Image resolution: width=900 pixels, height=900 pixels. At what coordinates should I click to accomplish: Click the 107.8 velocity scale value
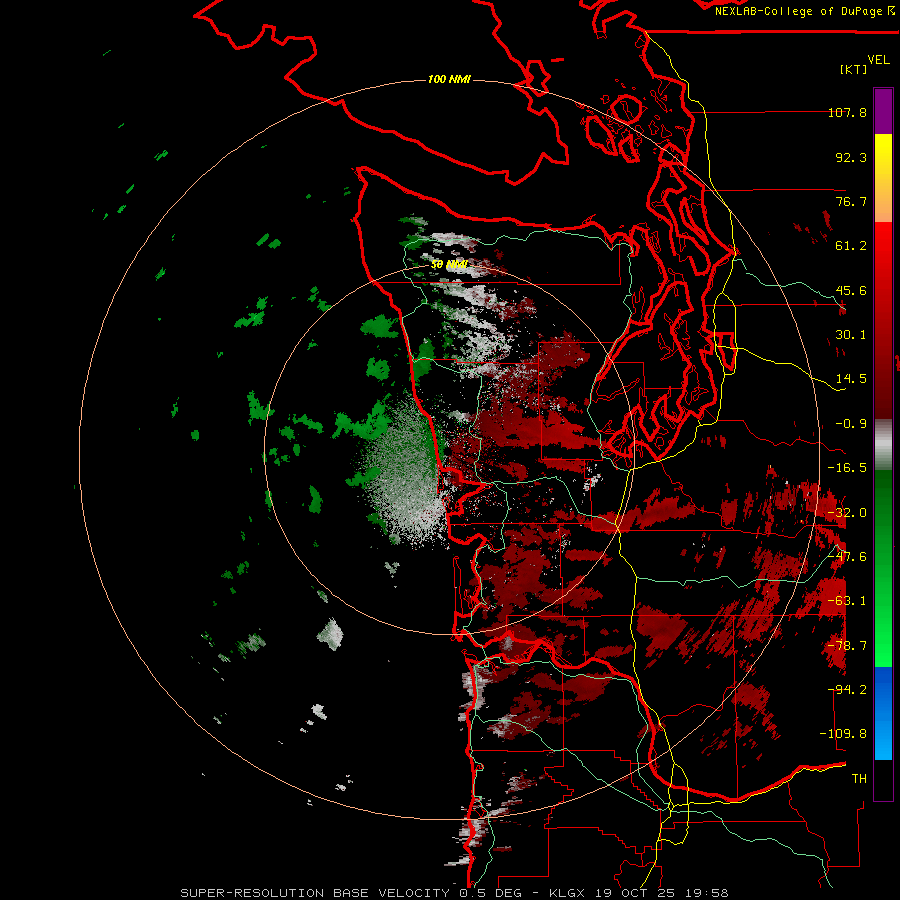coord(847,112)
